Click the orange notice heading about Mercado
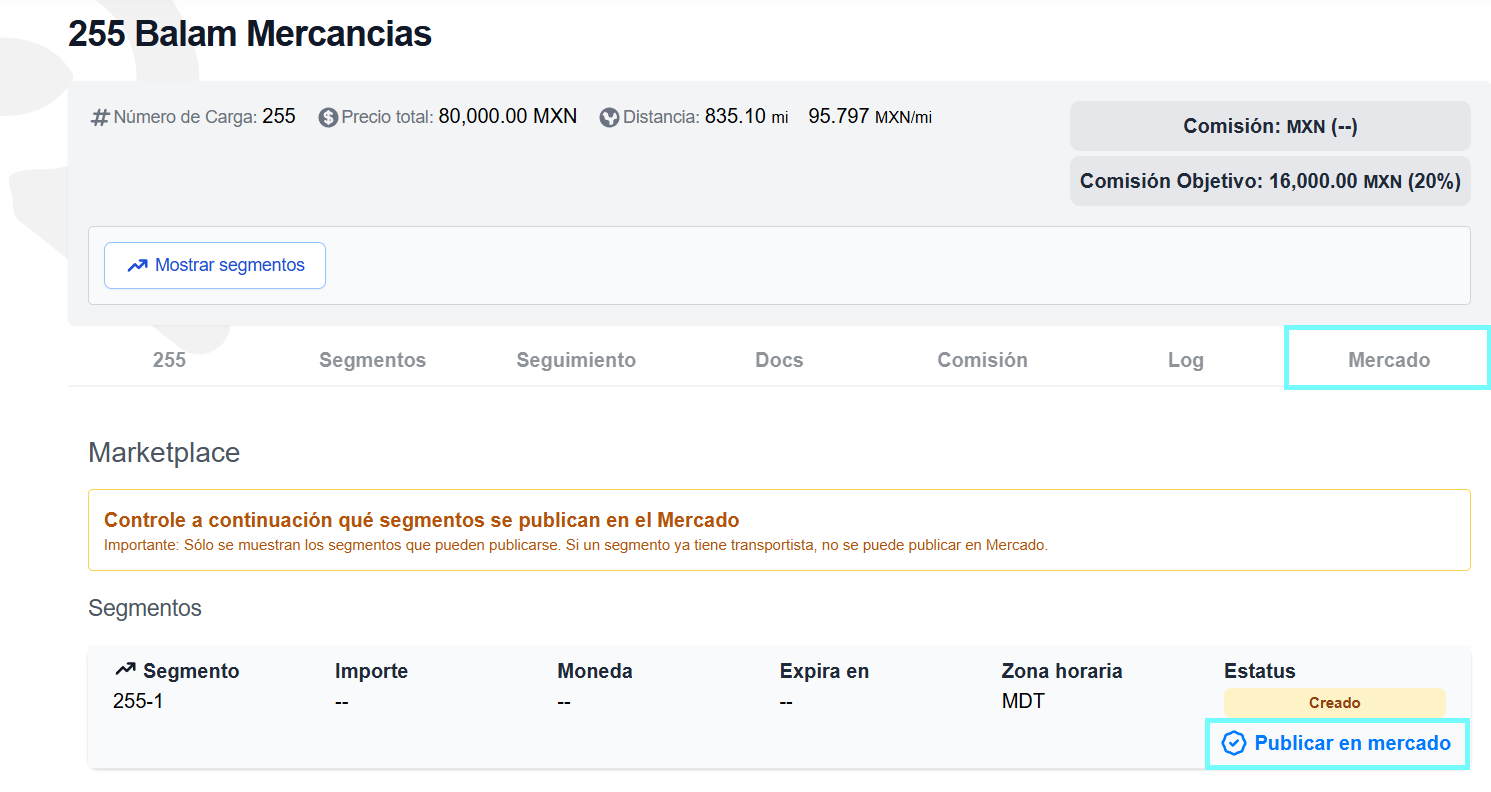The height and width of the screenshot is (792, 1491). (422, 520)
